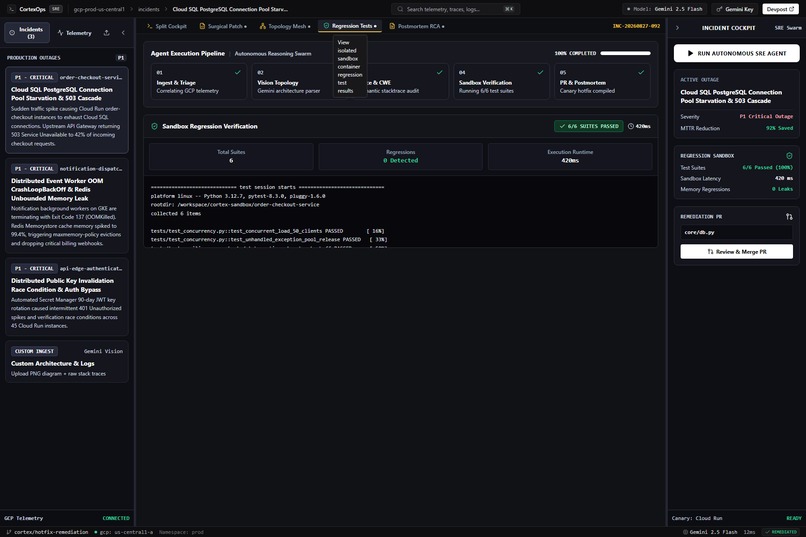This screenshot has height=537, width=806.
Task: Open the Devpost external link
Action: tap(780, 9)
